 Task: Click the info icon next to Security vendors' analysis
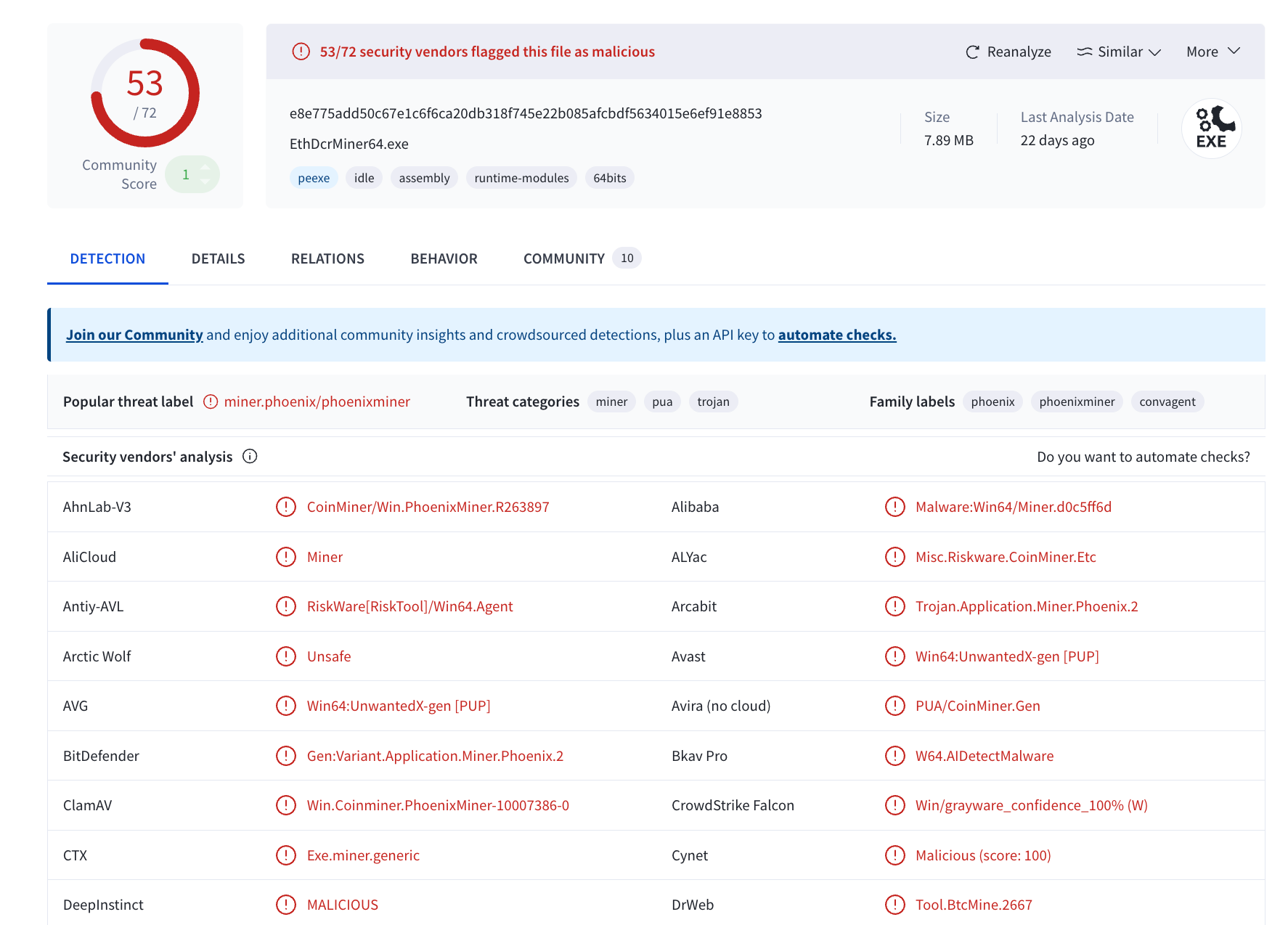click(x=250, y=456)
